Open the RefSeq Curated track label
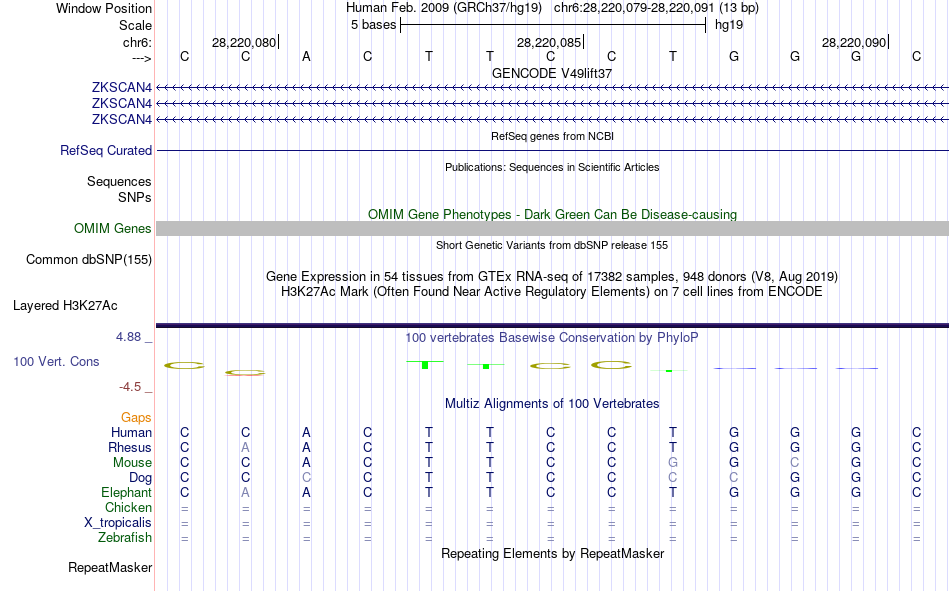Image resolution: width=950 pixels, height=591 pixels. point(105,150)
